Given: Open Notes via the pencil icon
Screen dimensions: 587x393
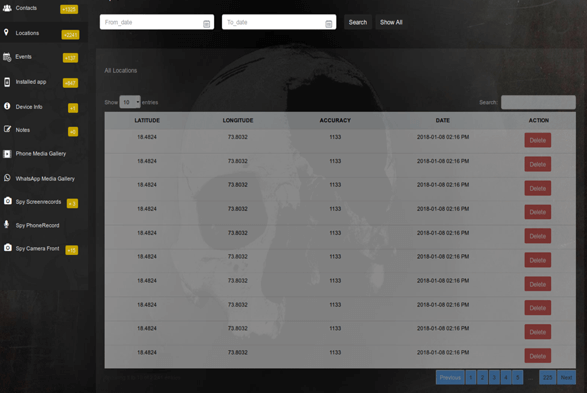Looking at the screenshot, I should pyautogui.click(x=7, y=130).
